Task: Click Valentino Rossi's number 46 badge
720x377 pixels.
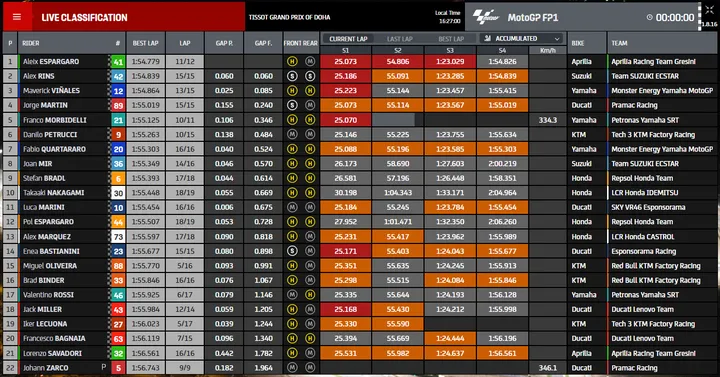Action: [x=118, y=295]
